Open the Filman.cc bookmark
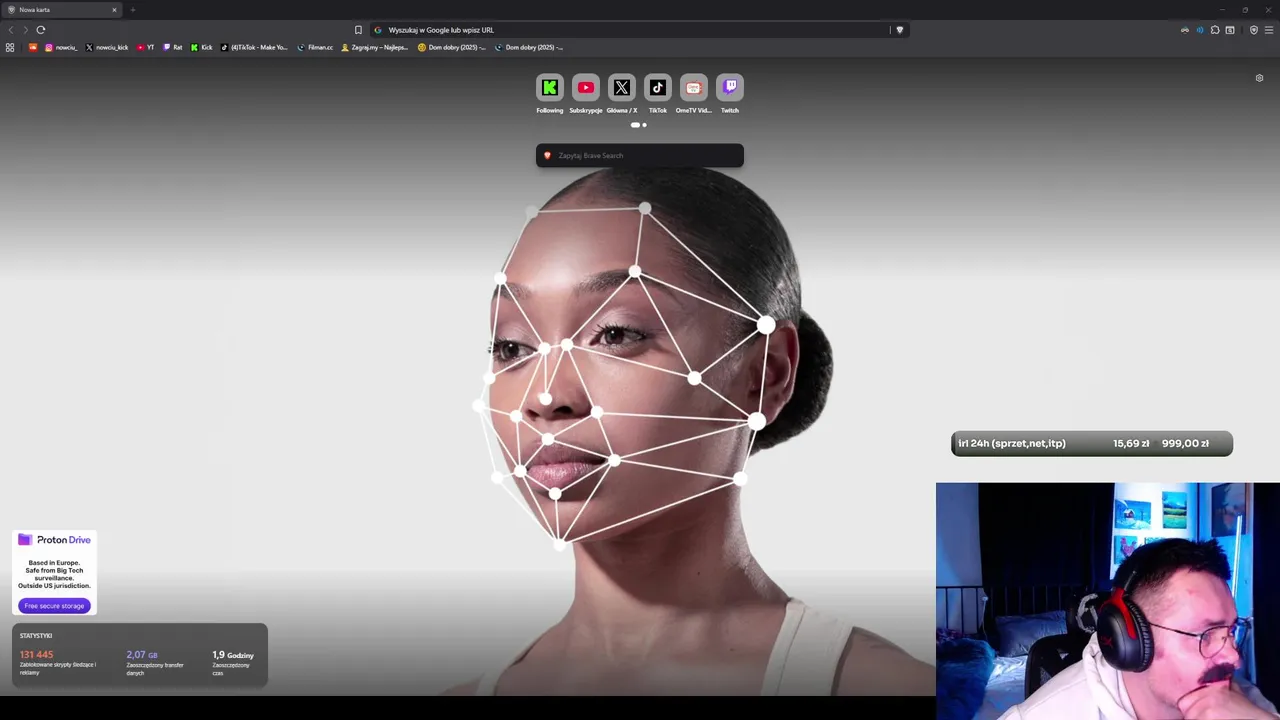This screenshot has height=720, width=1280. (315, 47)
